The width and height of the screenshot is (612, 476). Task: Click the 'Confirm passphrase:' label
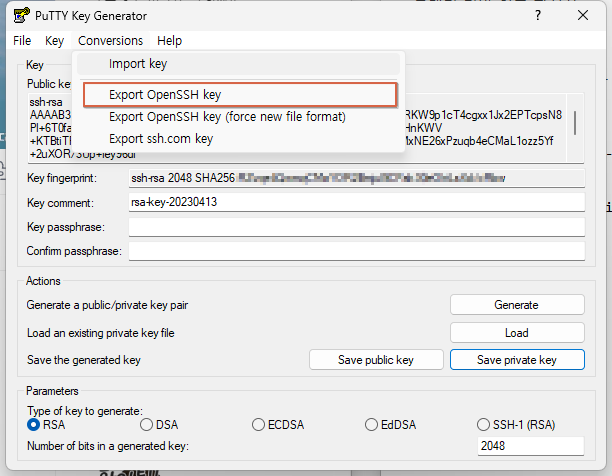point(74,251)
